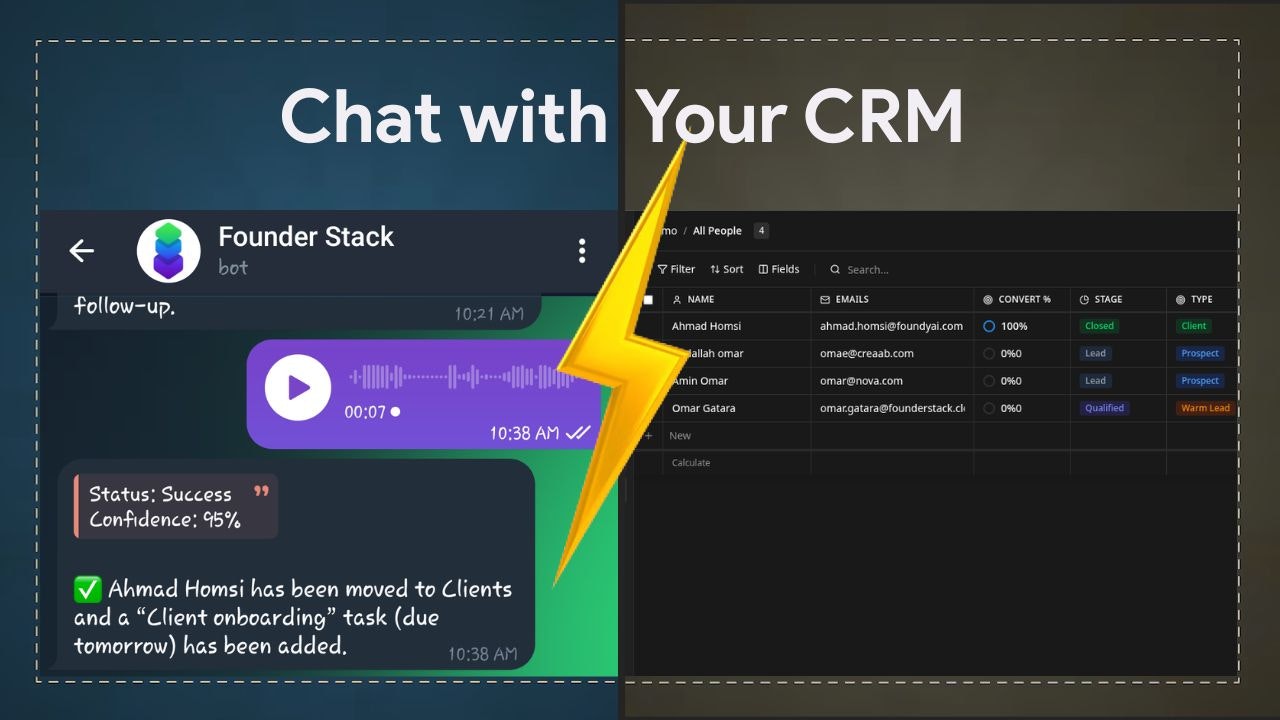The image size is (1280, 720).
Task: Tap the back arrow in the chat
Action: (81, 251)
